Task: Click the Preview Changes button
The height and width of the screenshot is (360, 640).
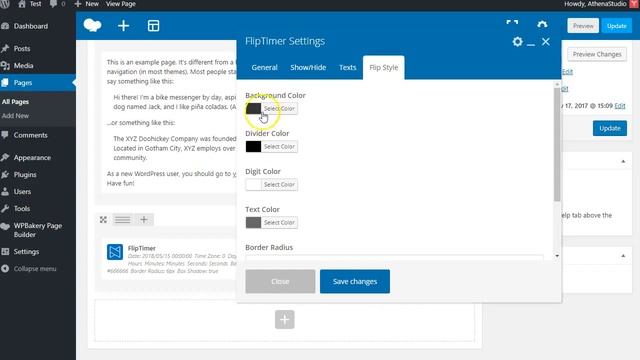Action: 597,54
